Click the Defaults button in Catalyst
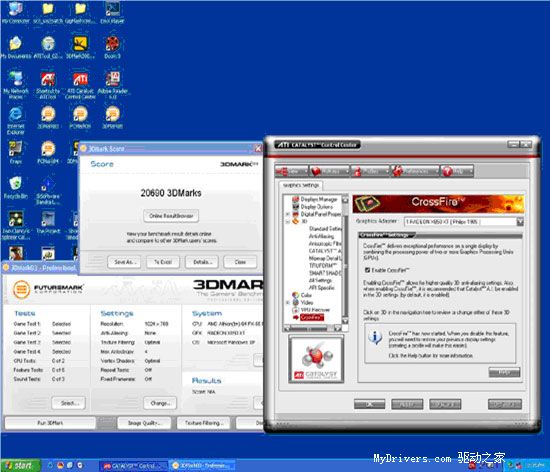 coord(505,404)
